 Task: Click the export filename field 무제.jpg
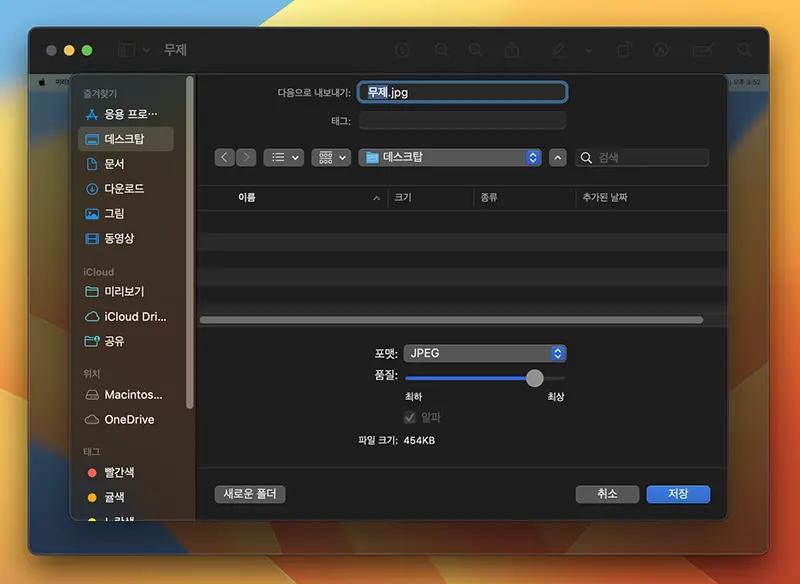462,92
